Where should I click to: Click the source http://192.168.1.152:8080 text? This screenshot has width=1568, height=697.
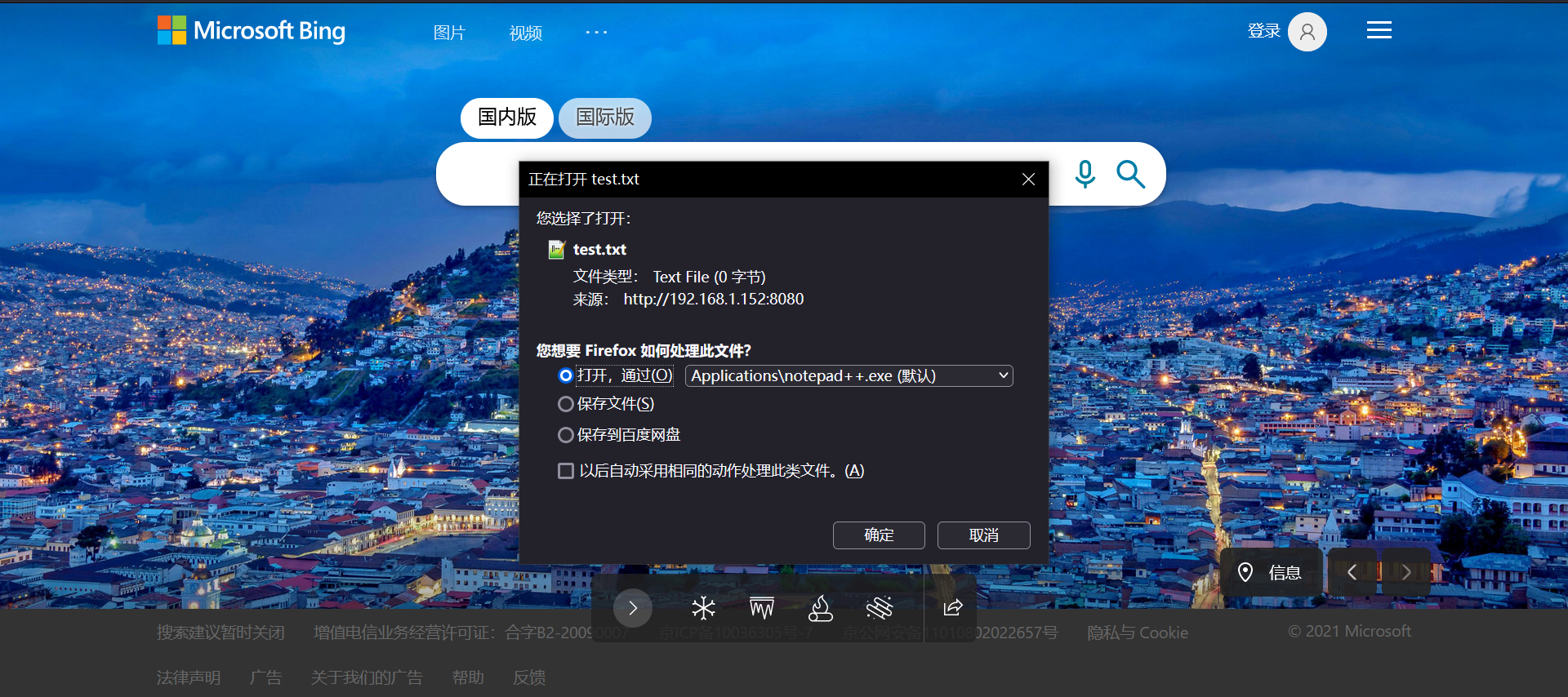[714, 300]
